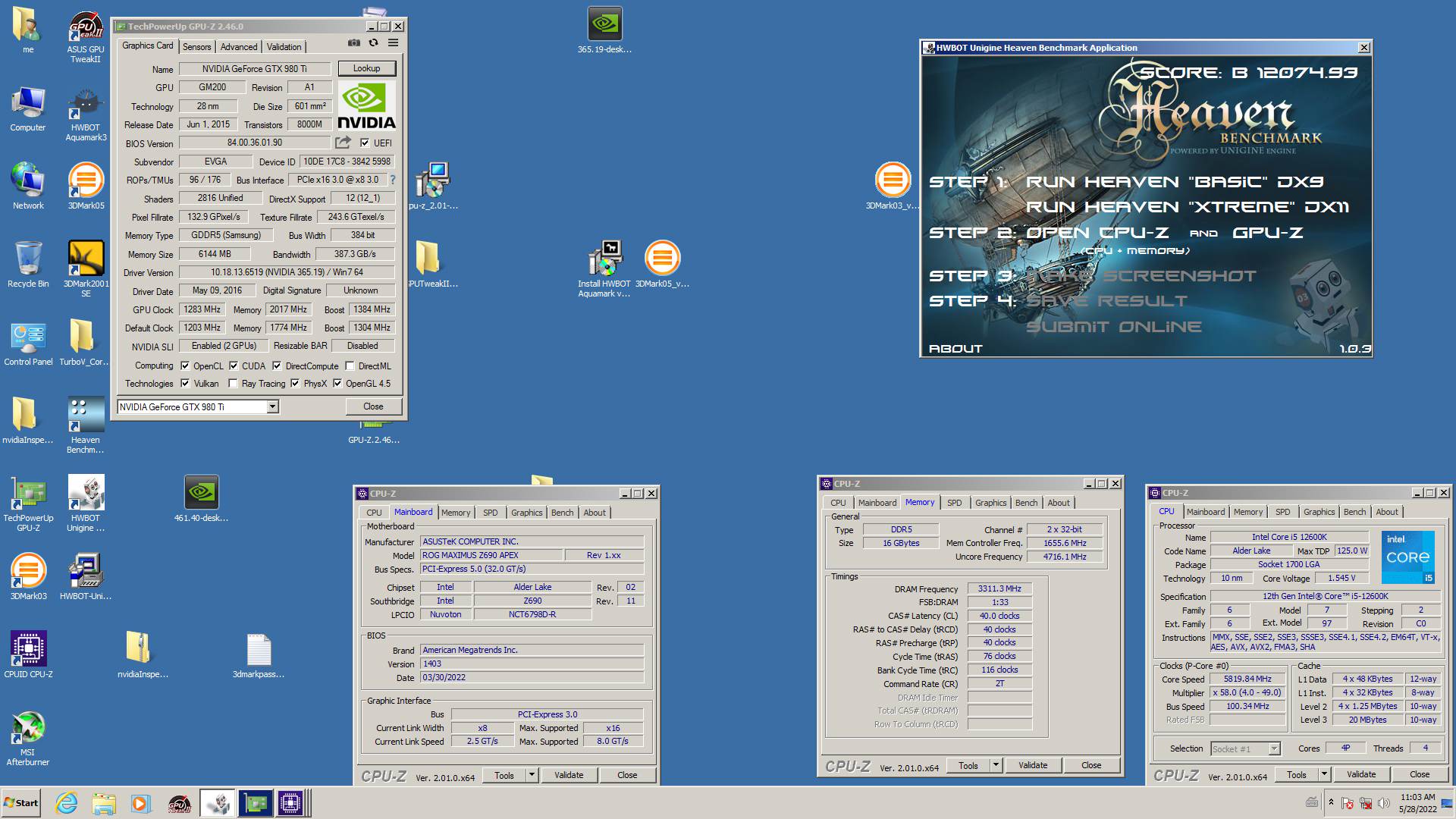Open GPU selector dropdown in GPU-Z

tap(272, 407)
